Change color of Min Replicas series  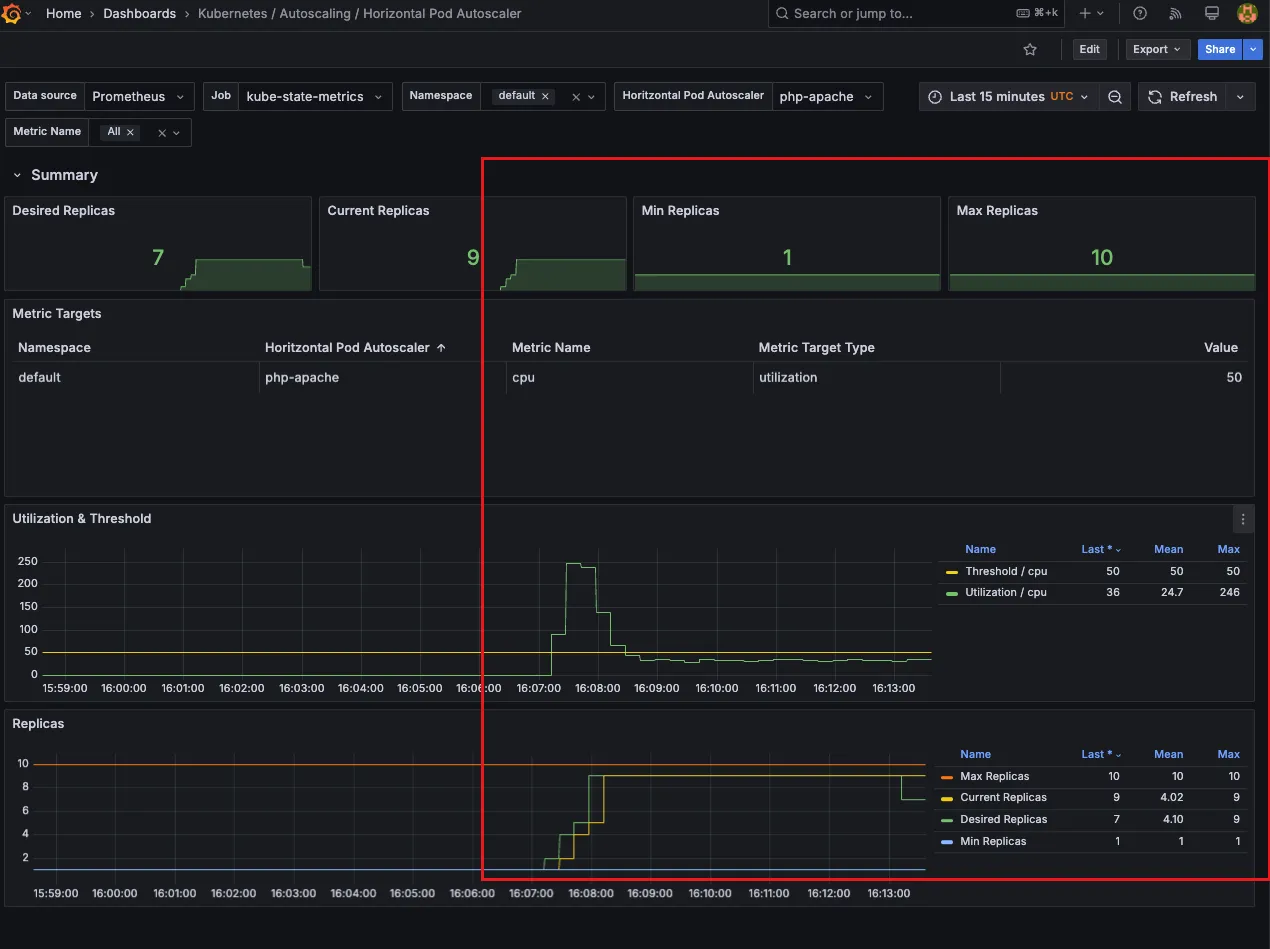(947, 842)
